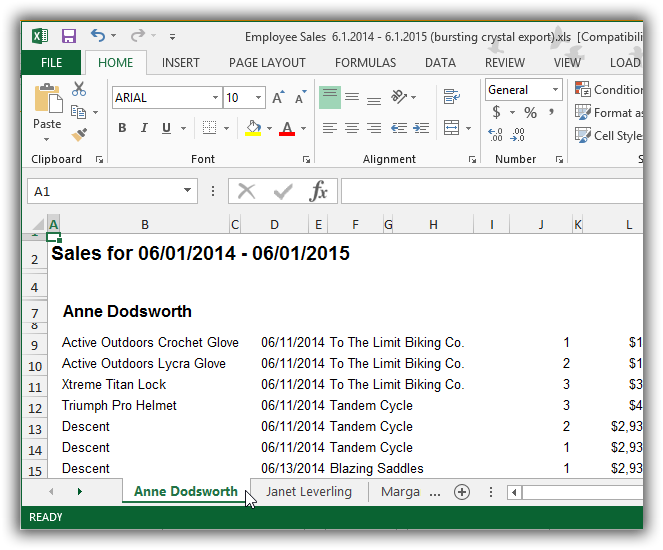Viewport: 663px width, 550px height.
Task: Open the Name Box dropdown arrow
Action: click(x=188, y=191)
